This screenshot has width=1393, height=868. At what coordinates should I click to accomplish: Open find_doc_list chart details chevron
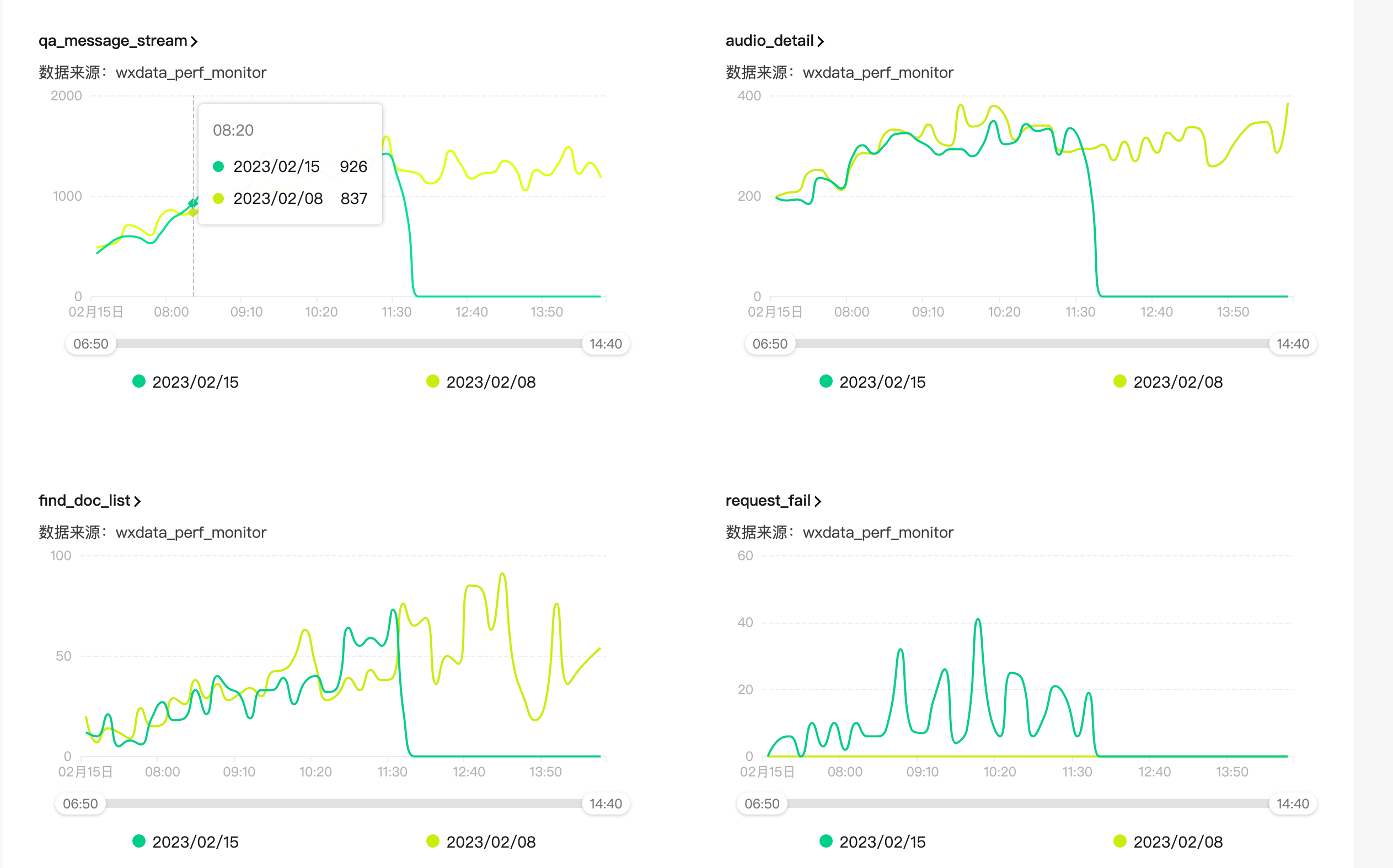(137, 501)
